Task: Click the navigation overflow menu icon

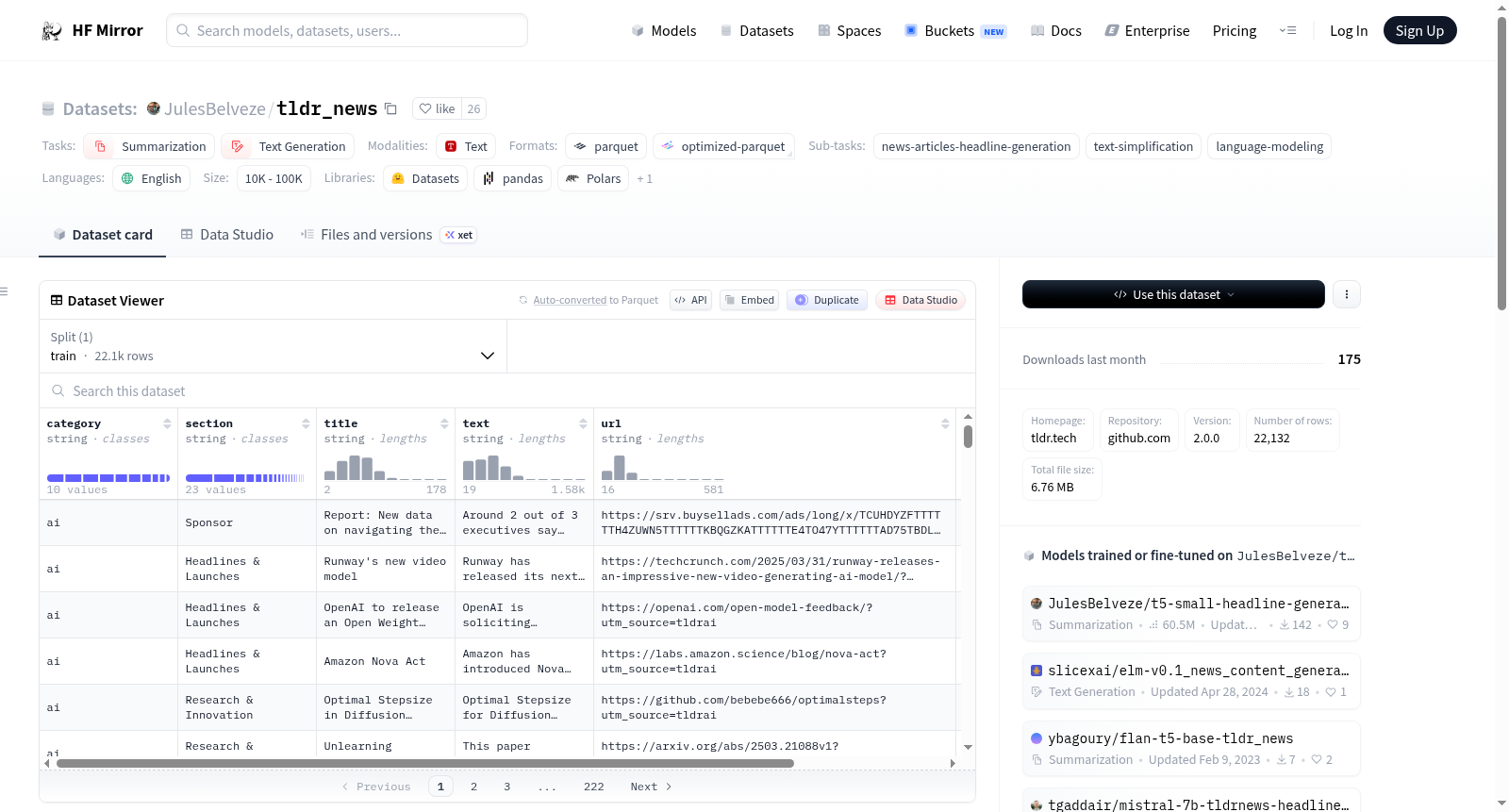Action: pyautogui.click(x=1287, y=31)
